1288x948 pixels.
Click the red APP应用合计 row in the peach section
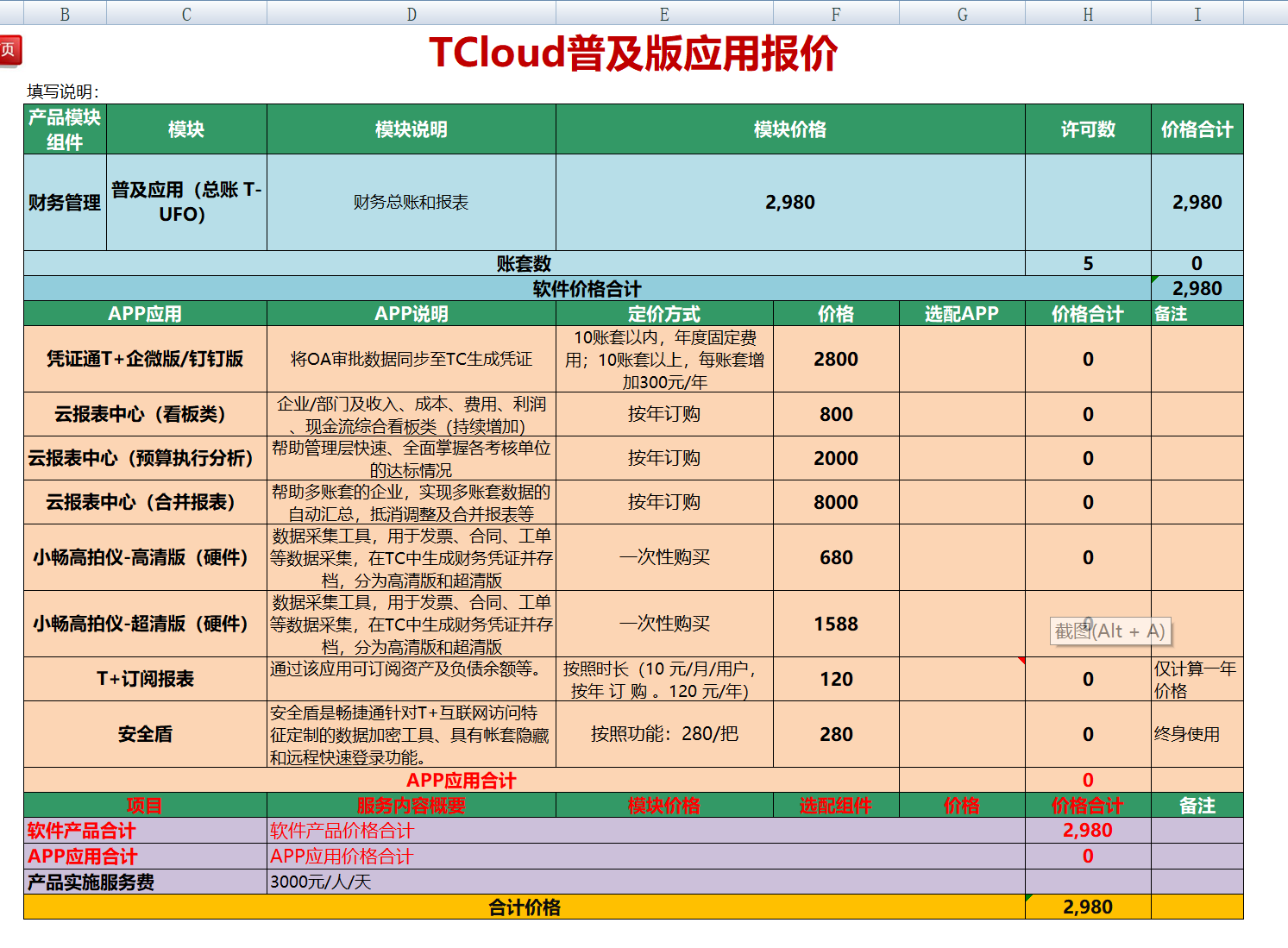pos(462,780)
